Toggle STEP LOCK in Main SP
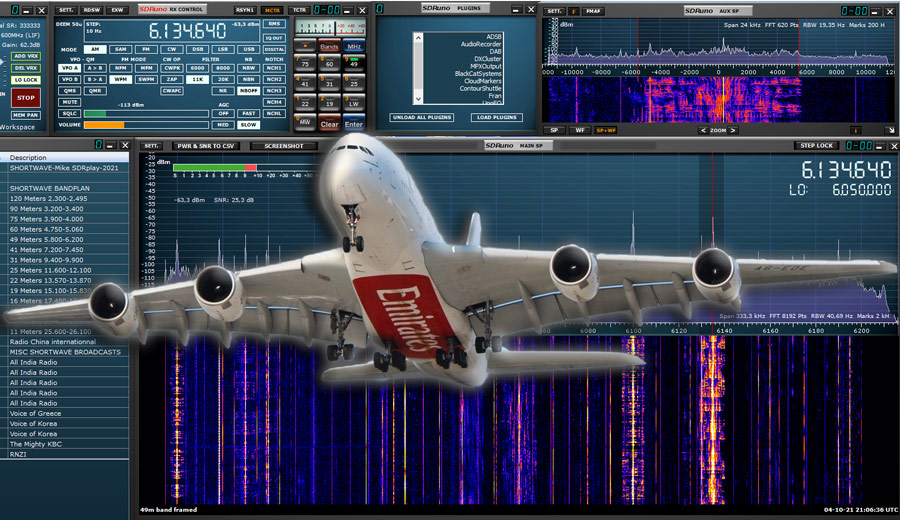The height and width of the screenshot is (520, 900). pos(816,146)
